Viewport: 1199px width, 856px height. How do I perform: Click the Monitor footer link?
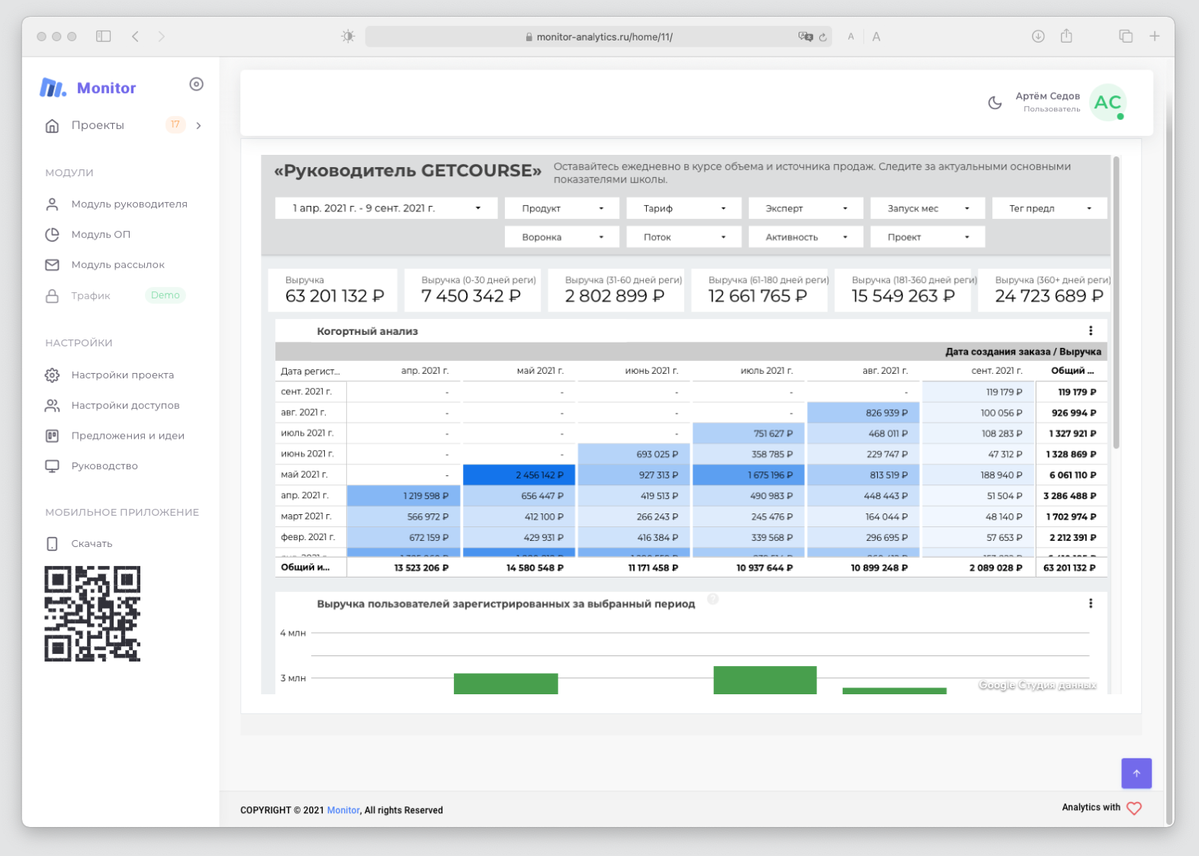coord(343,810)
